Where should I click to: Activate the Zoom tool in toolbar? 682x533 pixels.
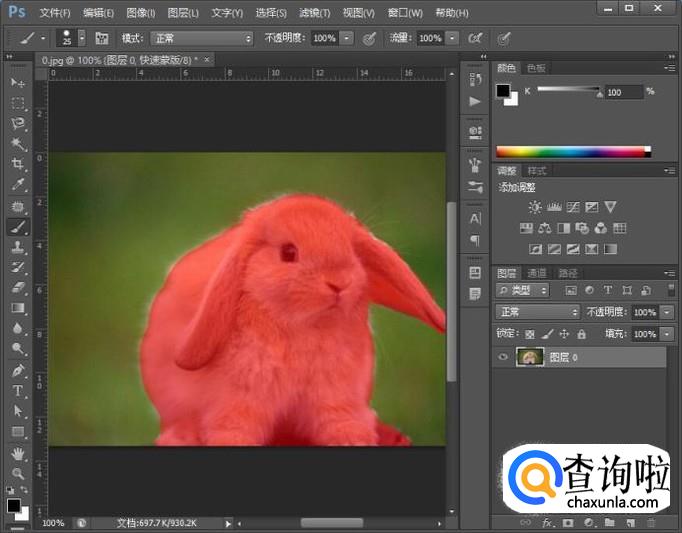click(18, 472)
